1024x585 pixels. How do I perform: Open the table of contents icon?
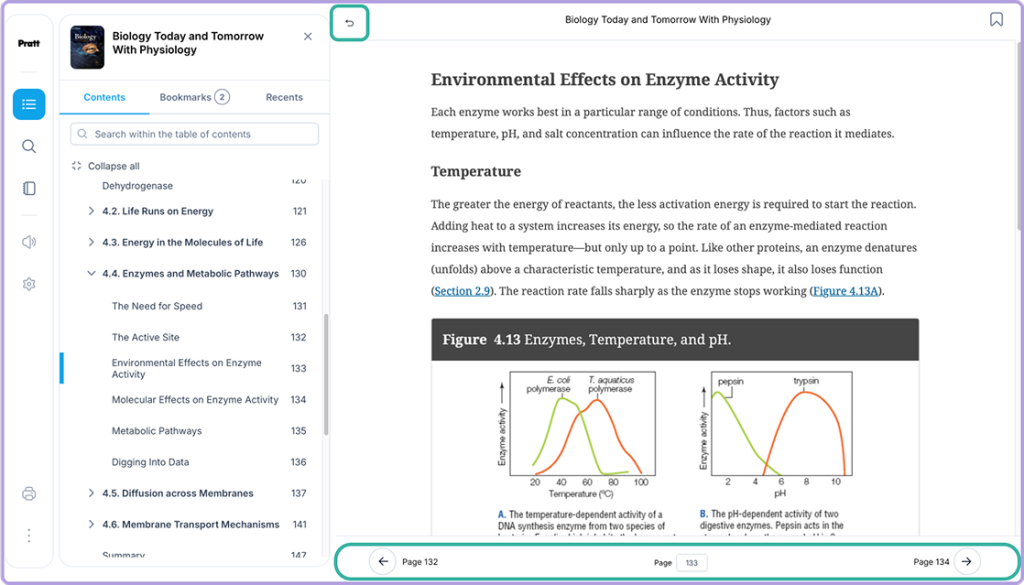click(29, 104)
